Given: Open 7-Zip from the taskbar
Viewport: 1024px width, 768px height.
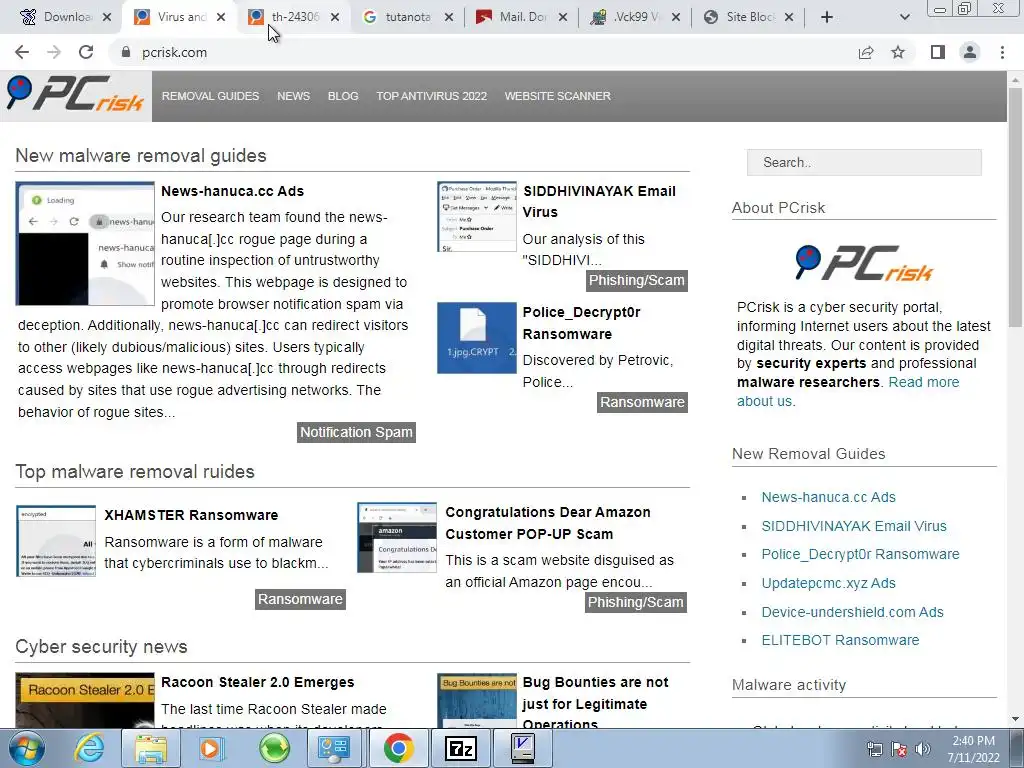Looking at the screenshot, I should click(x=460, y=748).
